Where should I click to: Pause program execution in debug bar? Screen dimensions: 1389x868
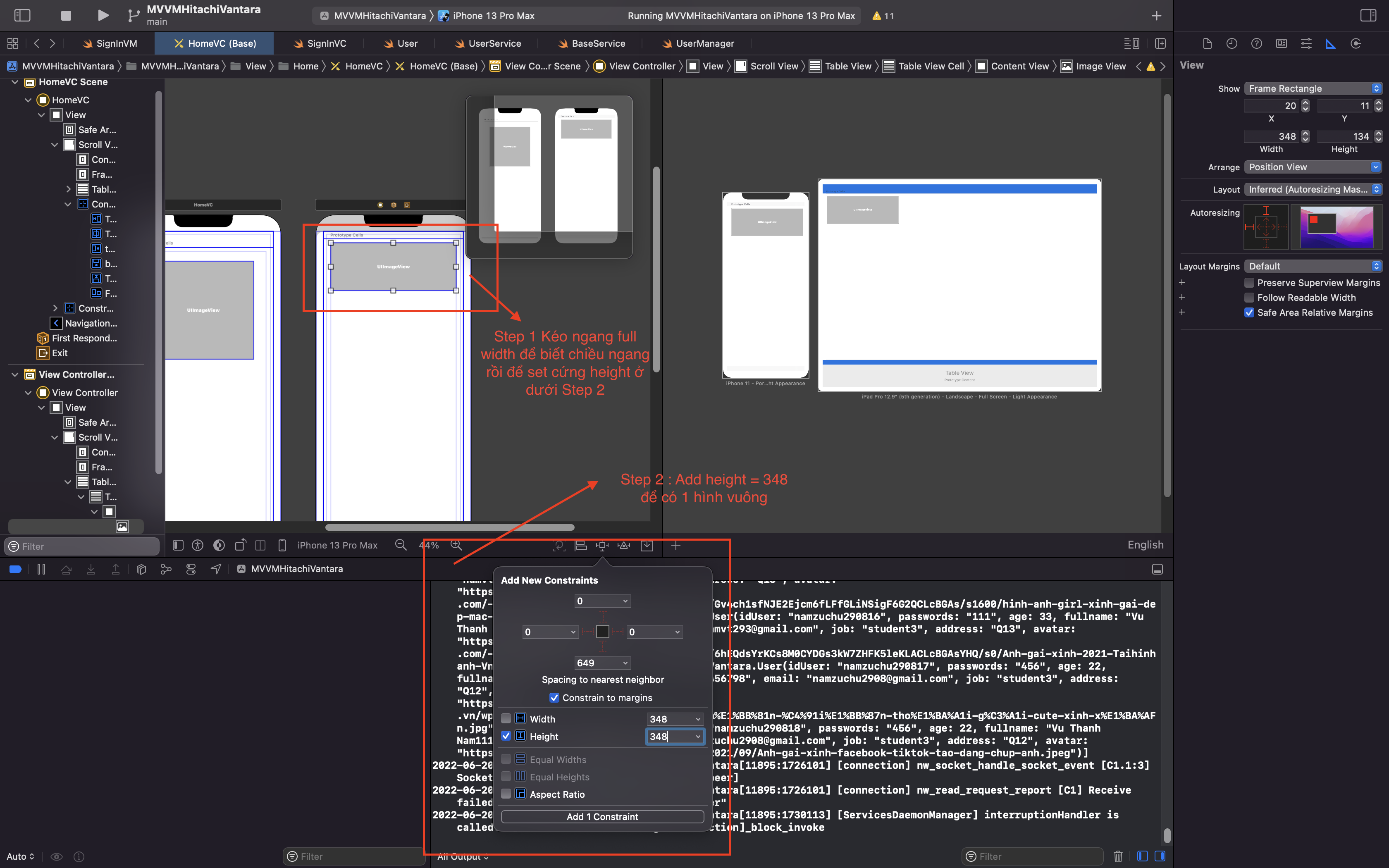pyautogui.click(x=41, y=569)
